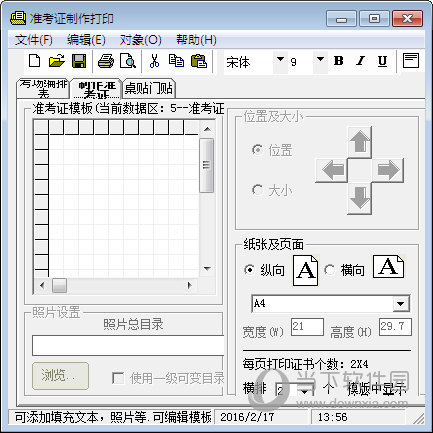Expand the 宋体 font name dropdown
Image resolution: width=433 pixels, height=433 pixels.
280,61
